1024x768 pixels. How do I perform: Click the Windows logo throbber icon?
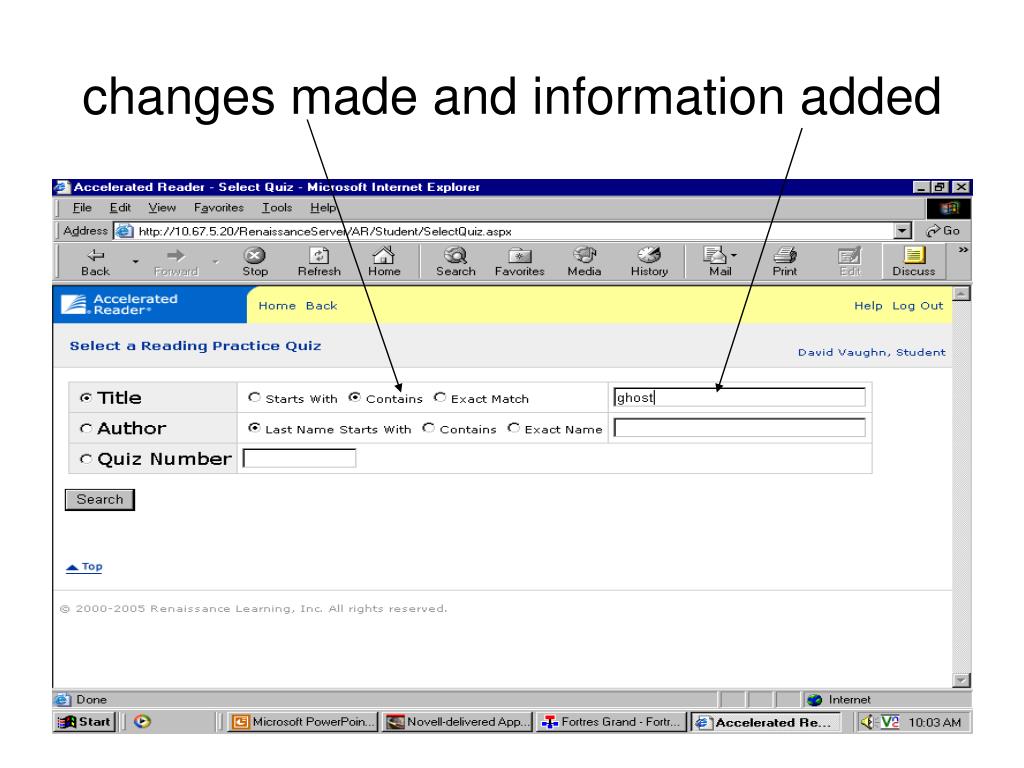click(949, 208)
